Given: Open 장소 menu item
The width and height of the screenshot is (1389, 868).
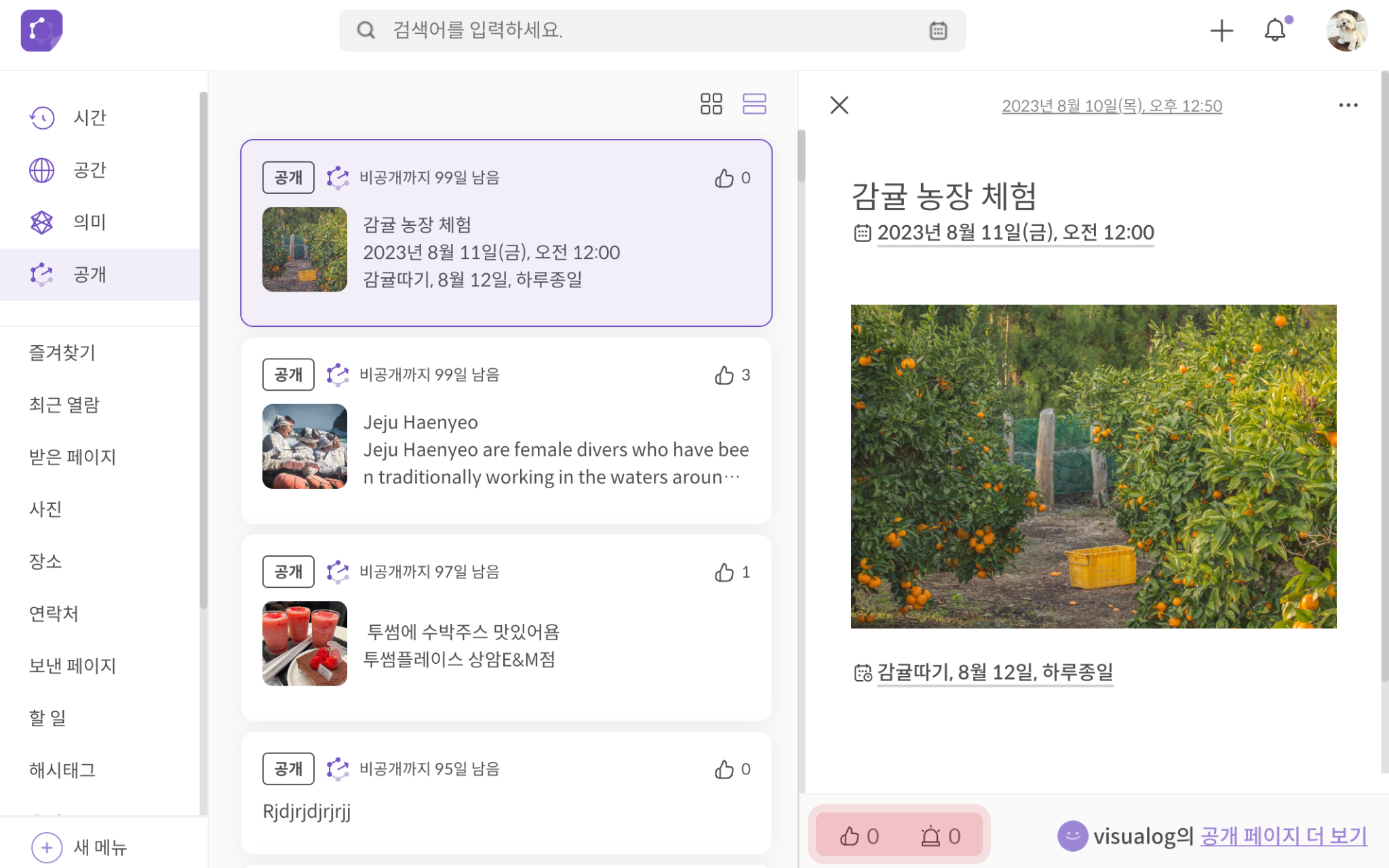Looking at the screenshot, I should 45,561.
